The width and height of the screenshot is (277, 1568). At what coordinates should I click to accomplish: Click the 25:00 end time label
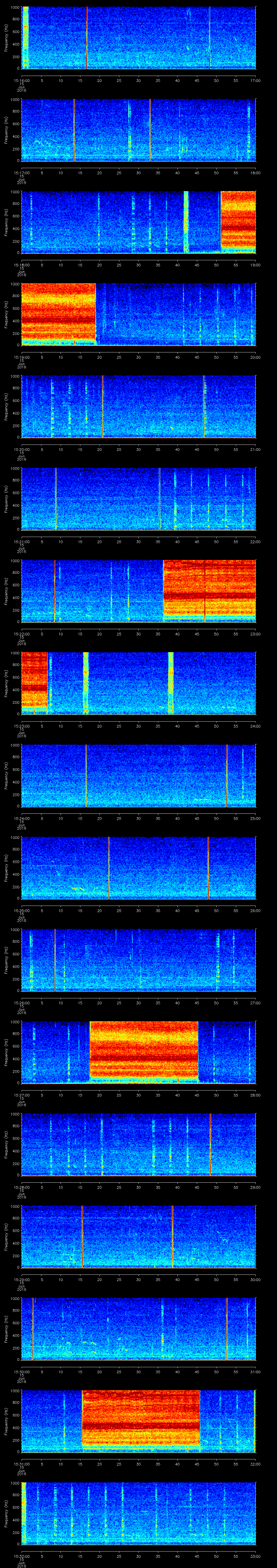click(256, 818)
